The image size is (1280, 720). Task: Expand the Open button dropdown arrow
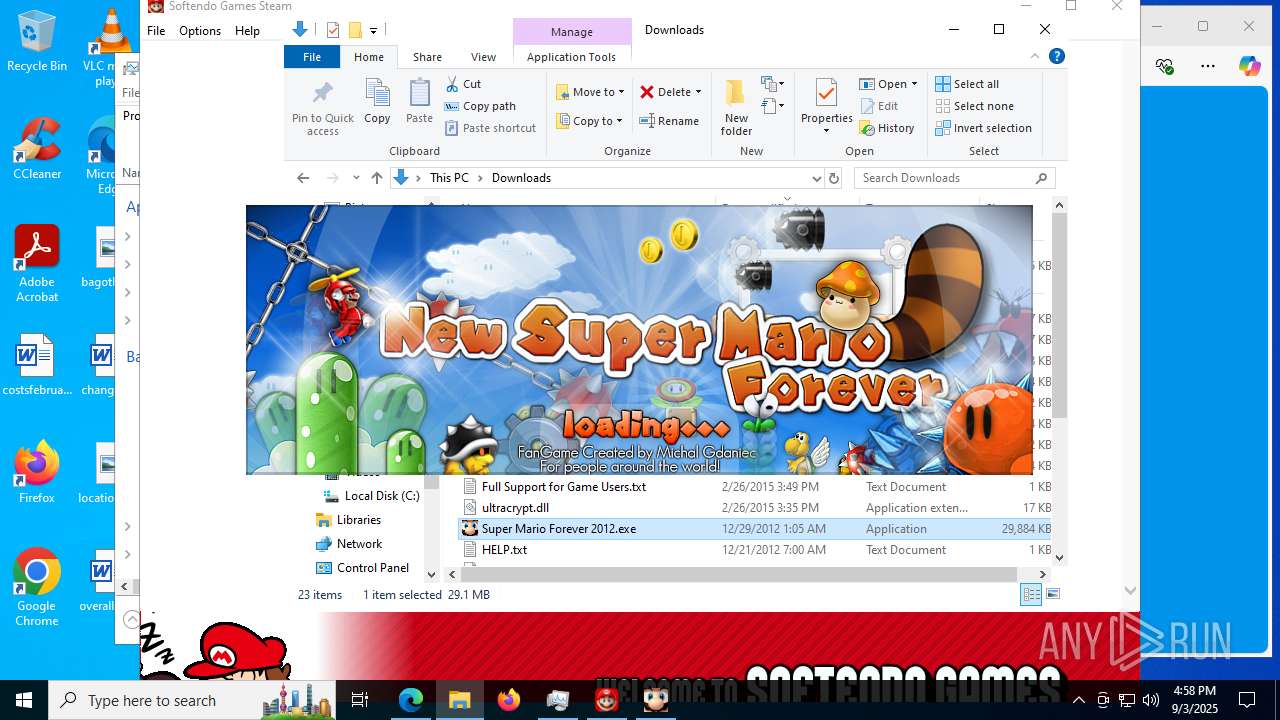point(915,84)
